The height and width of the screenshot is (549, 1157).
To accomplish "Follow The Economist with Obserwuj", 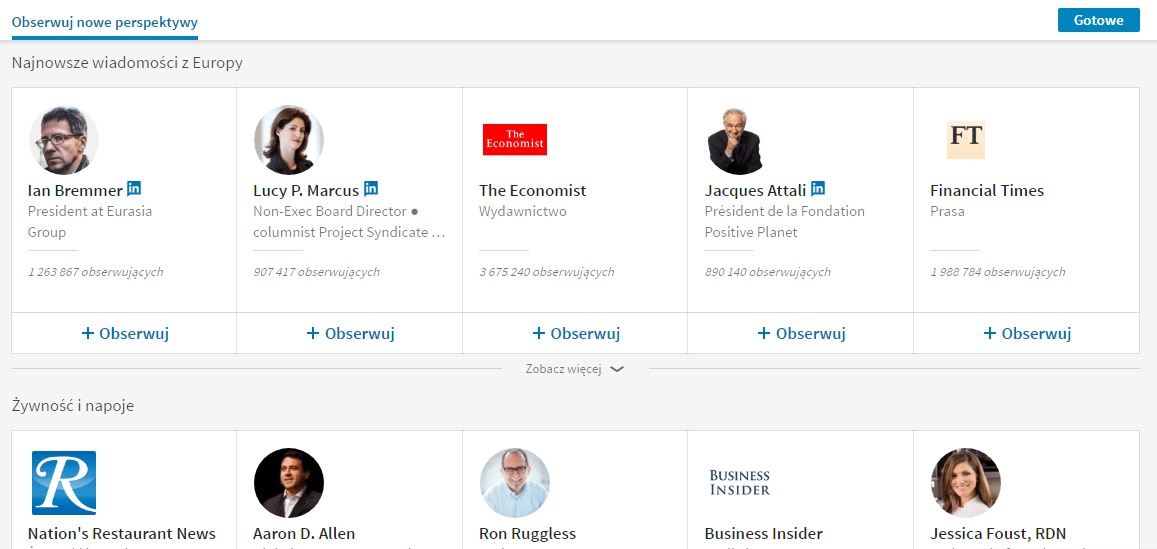I will pyautogui.click(x=576, y=333).
